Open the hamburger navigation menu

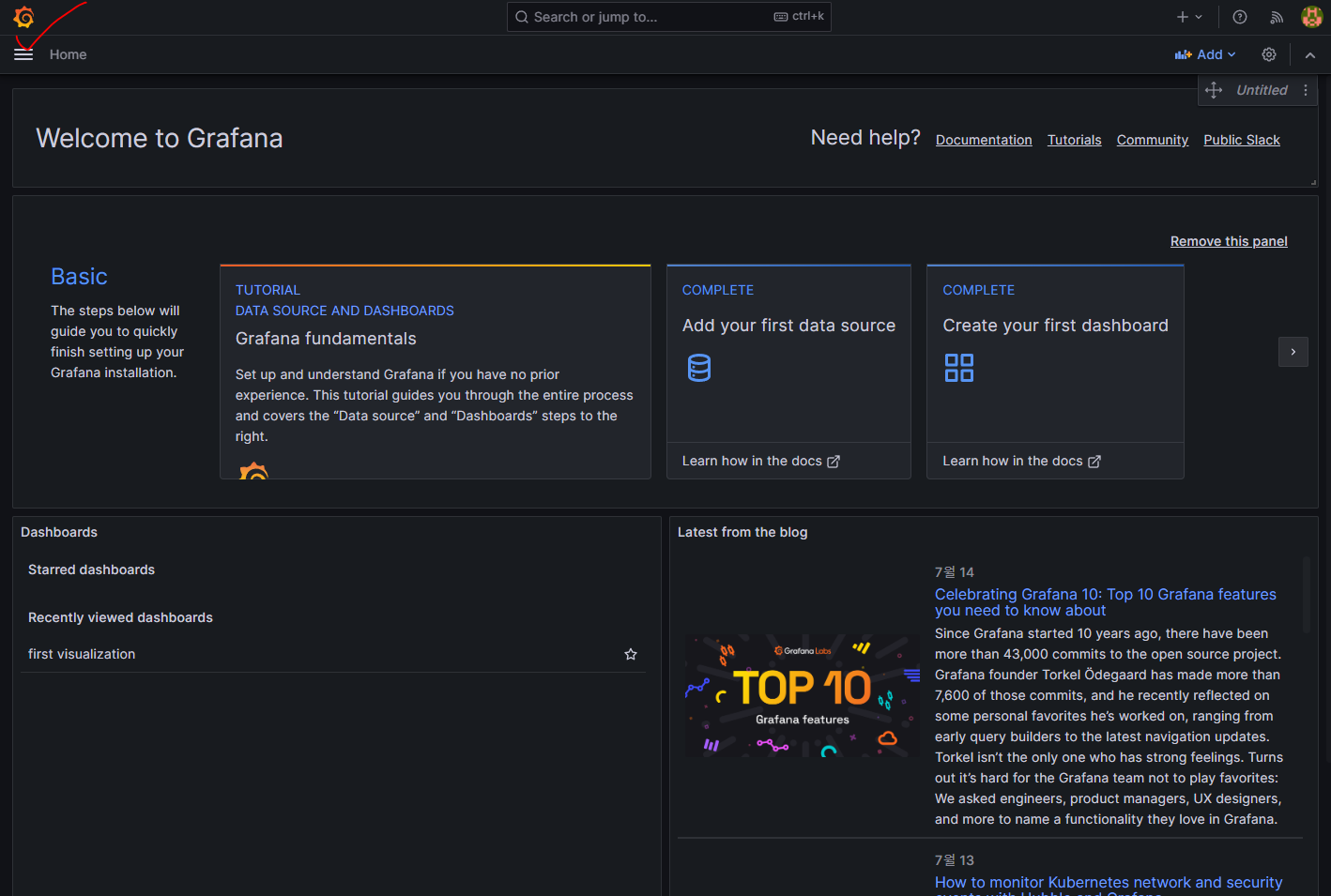point(23,54)
